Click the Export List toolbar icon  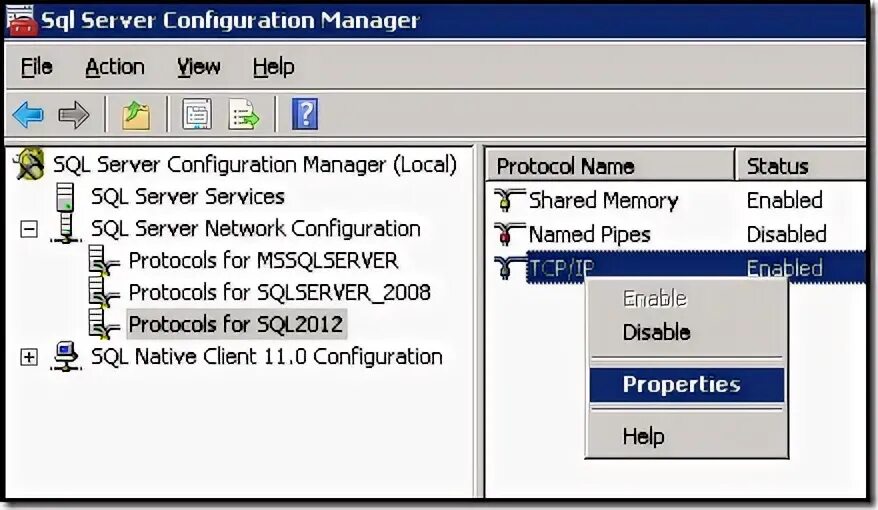244,115
